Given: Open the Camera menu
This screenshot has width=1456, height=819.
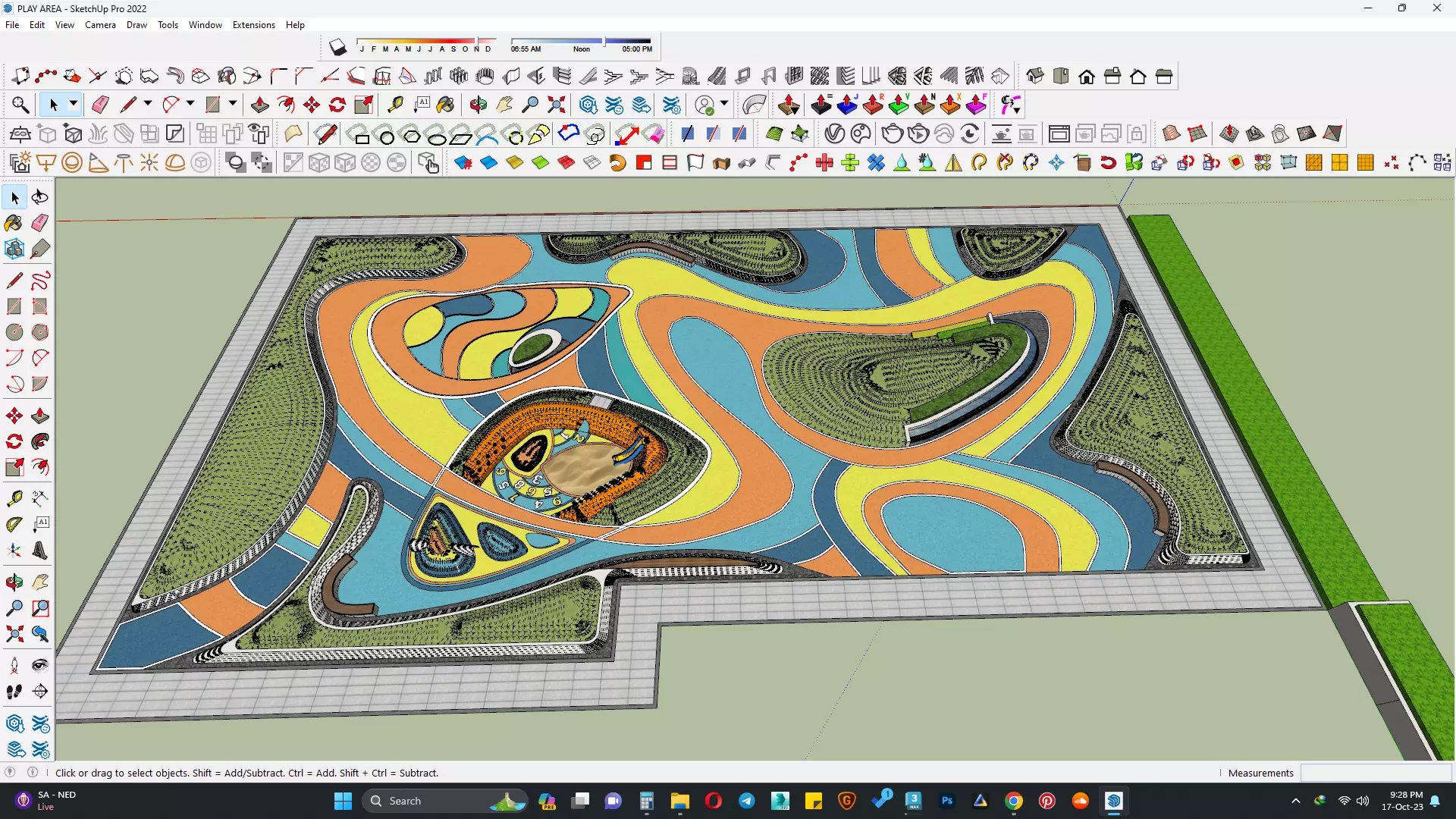Looking at the screenshot, I should pyautogui.click(x=100, y=25).
